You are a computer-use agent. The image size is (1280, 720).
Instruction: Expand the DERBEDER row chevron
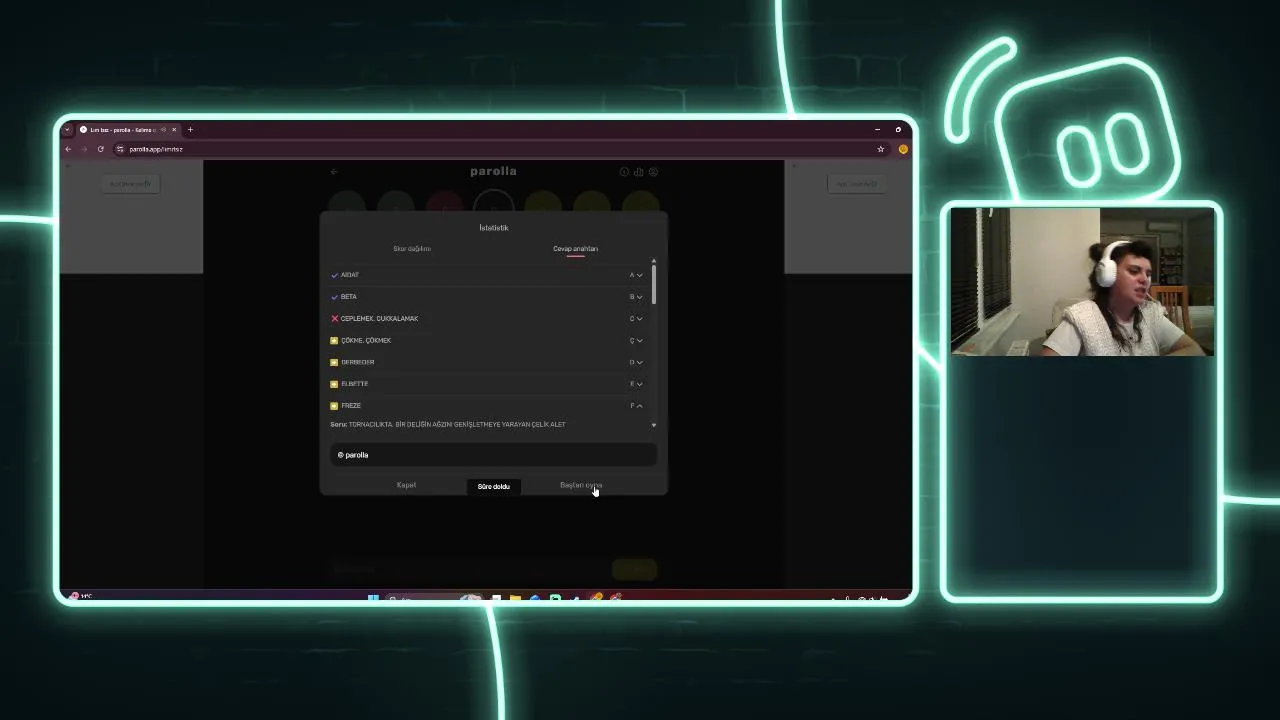click(639, 362)
